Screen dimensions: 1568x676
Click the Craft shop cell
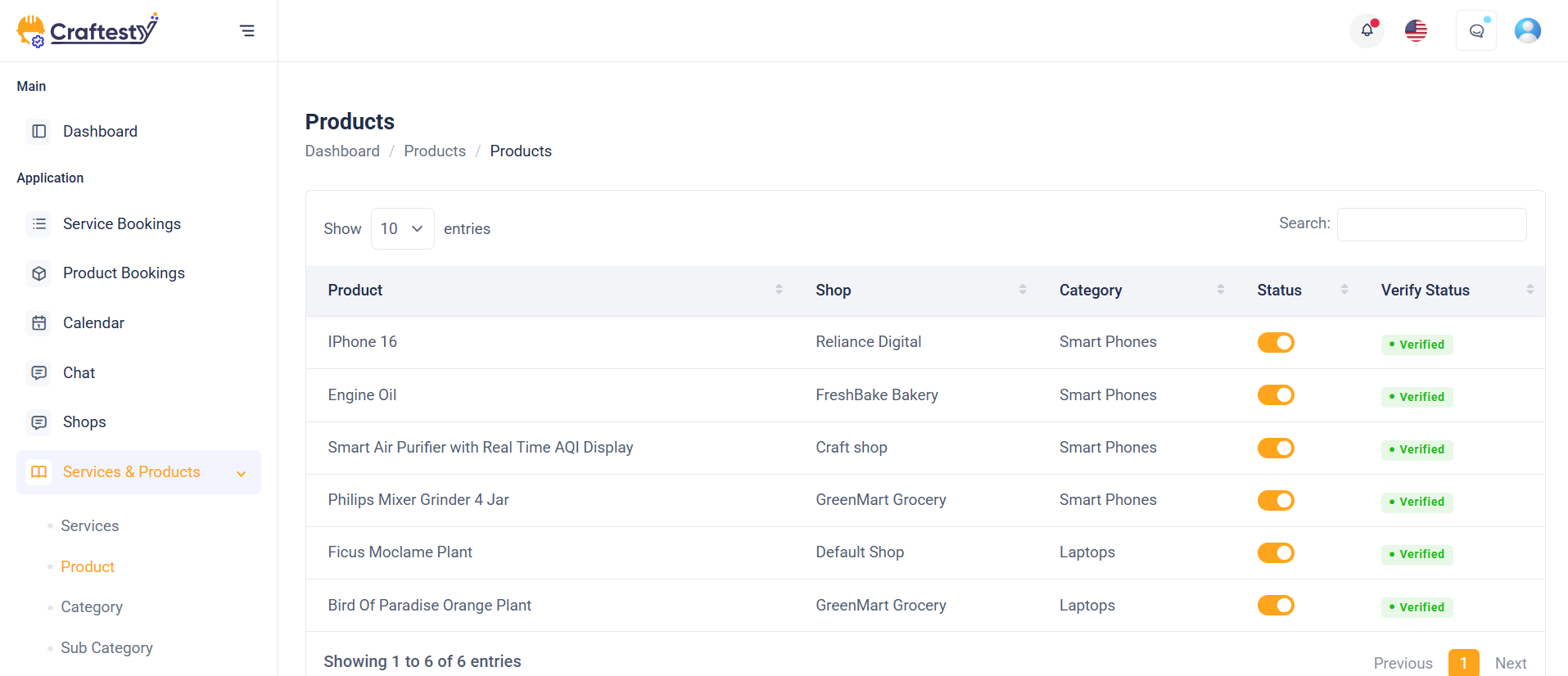coord(852,448)
